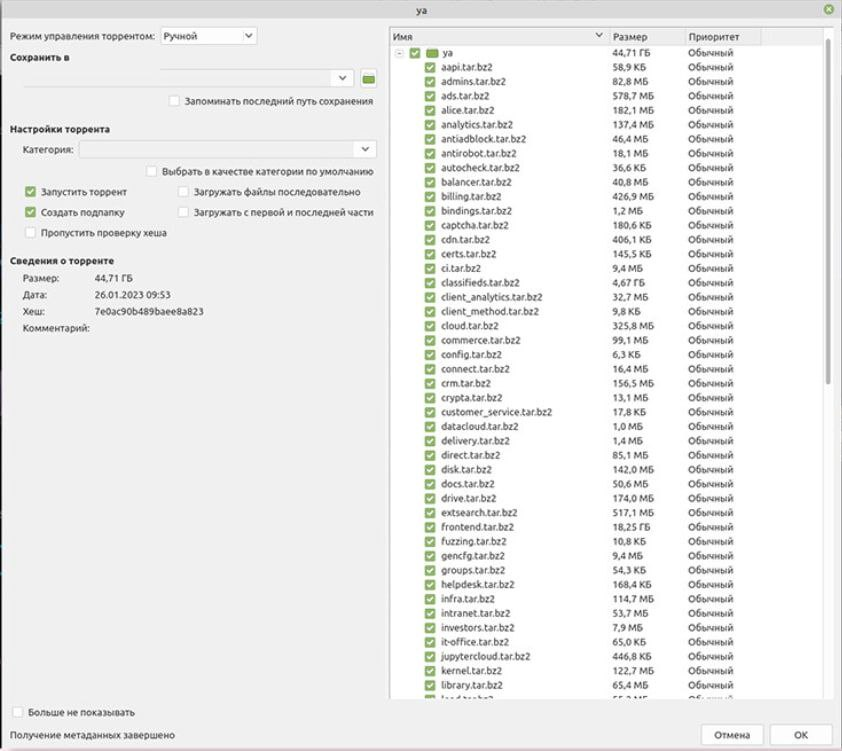The width and height of the screenshot is (842, 751).
Task: Select the direct.tar.bz2 row
Action: pyautogui.click(x=606, y=455)
